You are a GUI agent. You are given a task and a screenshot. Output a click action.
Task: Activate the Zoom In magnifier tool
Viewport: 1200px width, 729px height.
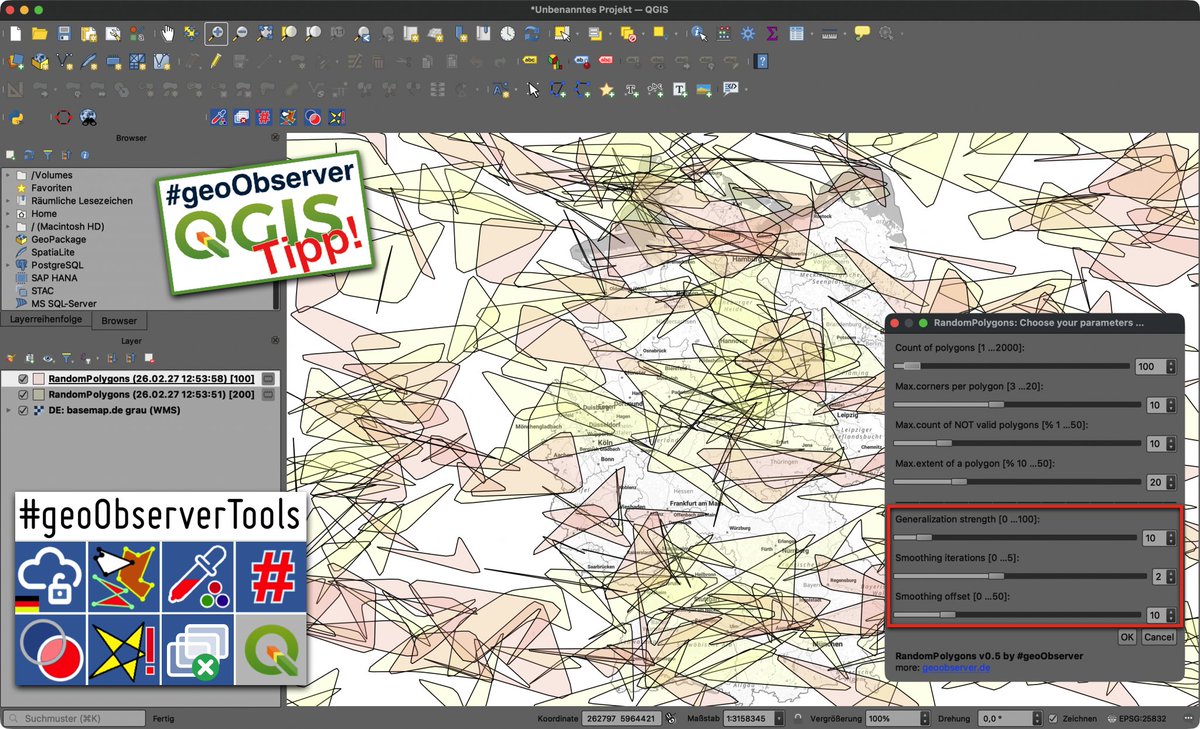pyautogui.click(x=216, y=34)
